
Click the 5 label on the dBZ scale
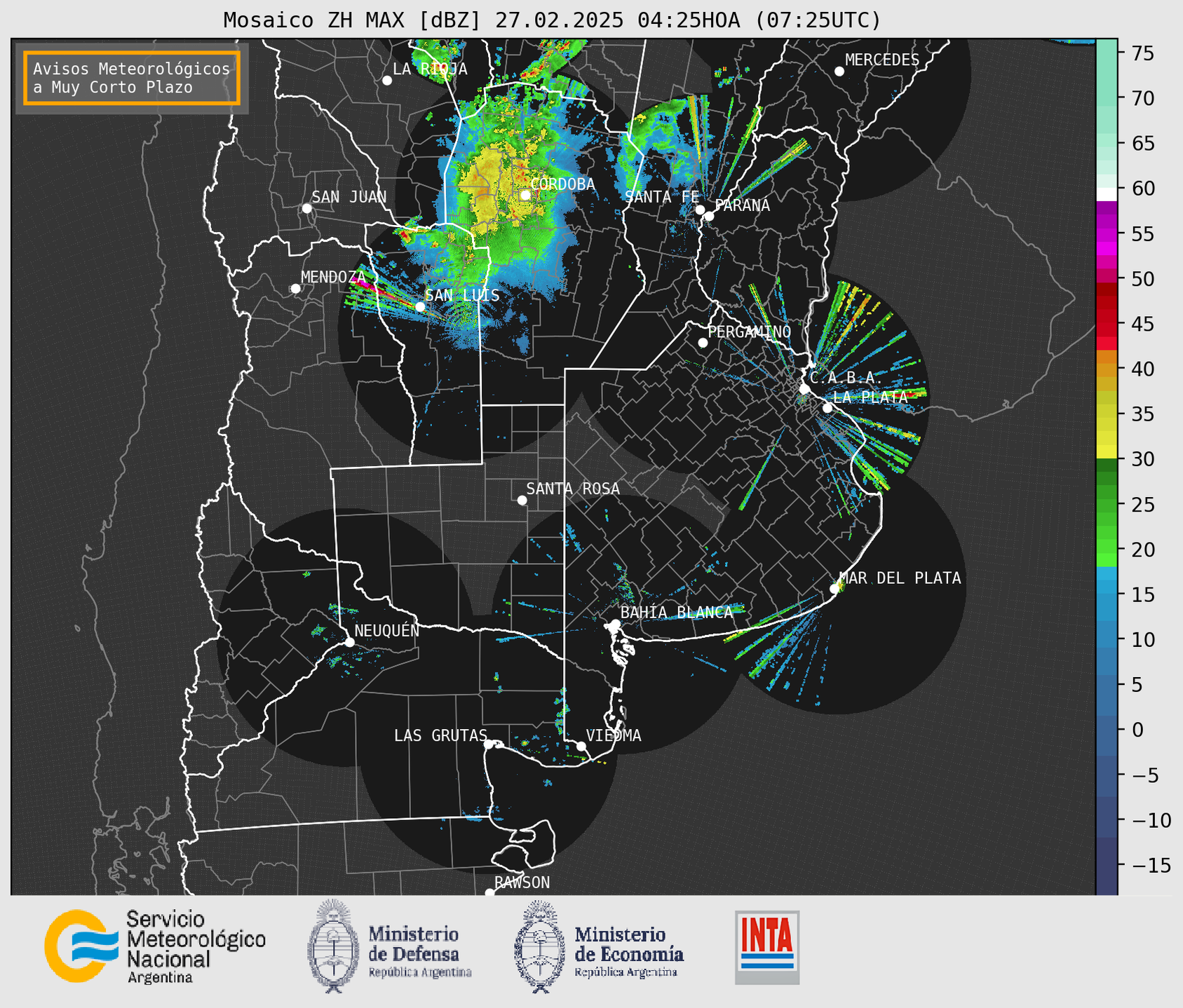point(1137,685)
